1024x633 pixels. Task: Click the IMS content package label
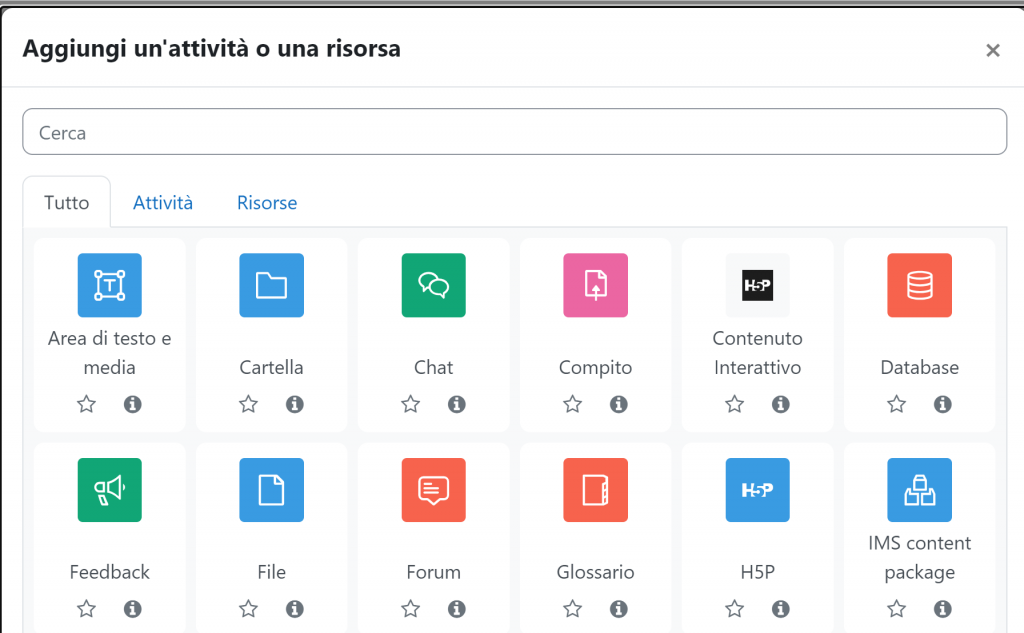pos(920,557)
